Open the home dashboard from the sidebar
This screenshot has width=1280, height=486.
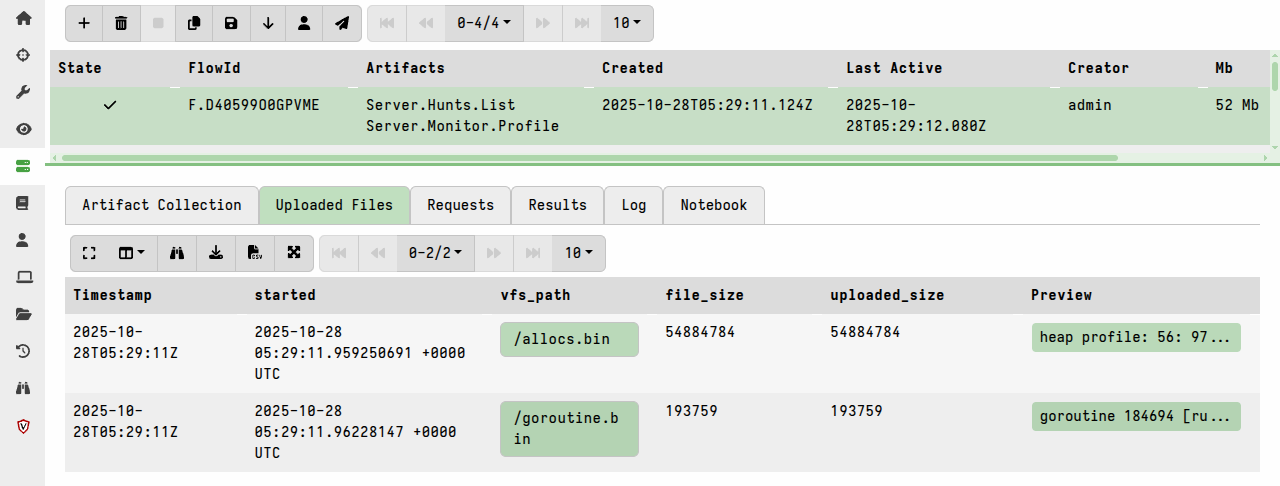point(23,18)
